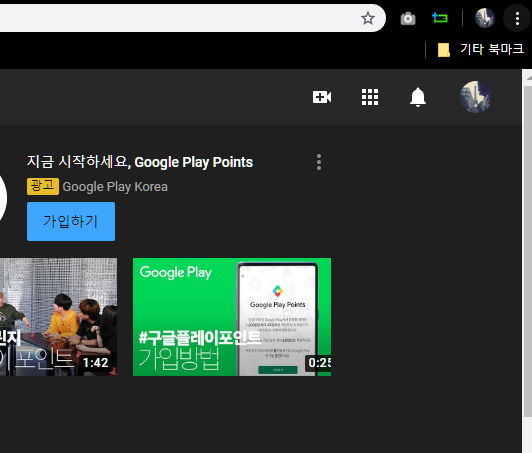Click the page's vertical scrollbar
The height and width of the screenshot is (453, 532).
pyautogui.click(x=528, y=251)
